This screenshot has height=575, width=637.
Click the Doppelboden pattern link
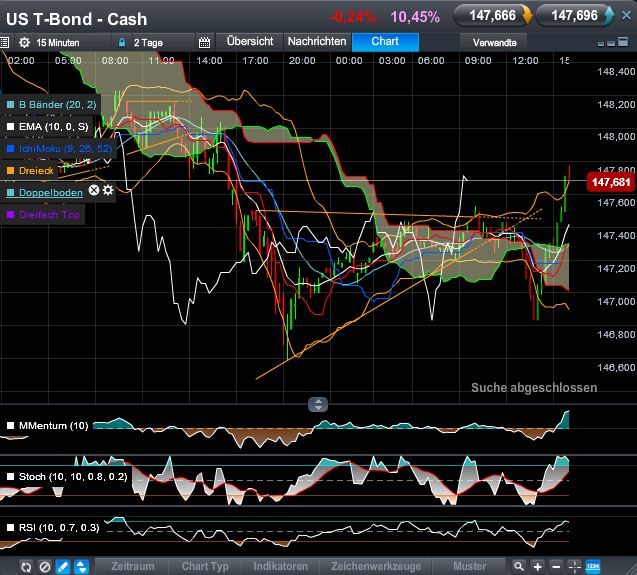pyautogui.click(x=51, y=193)
